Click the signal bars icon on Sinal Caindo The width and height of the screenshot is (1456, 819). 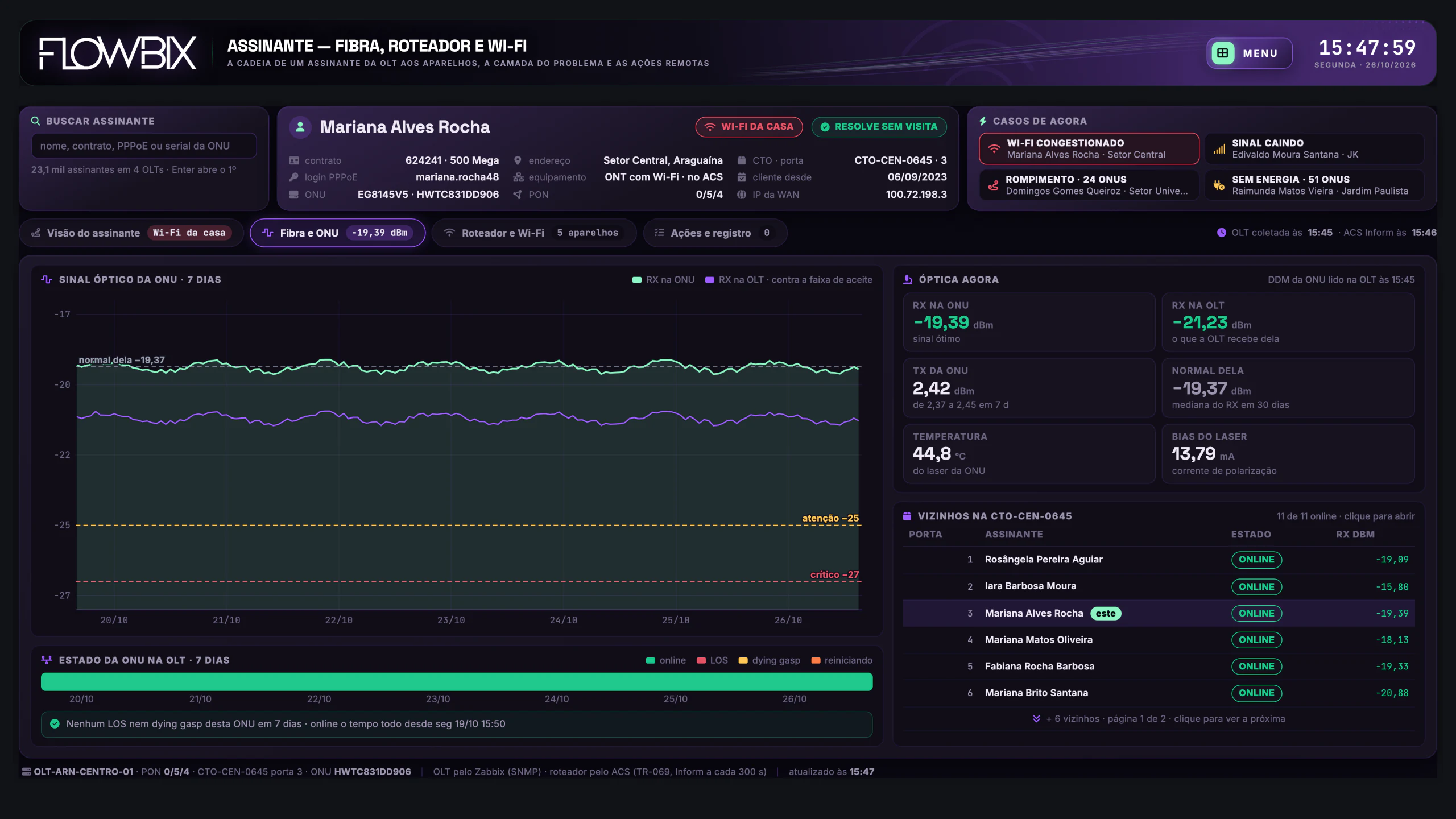1219,149
